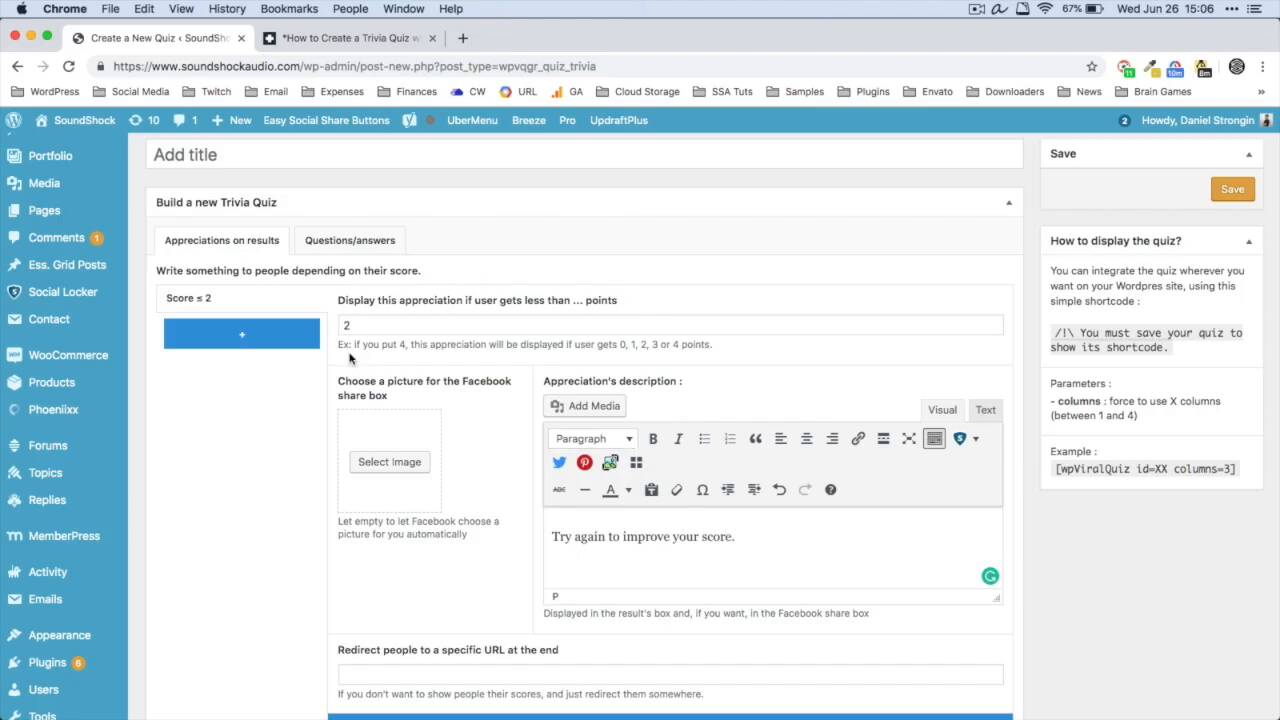The width and height of the screenshot is (1280, 720).
Task: Apply blockquote formatting
Action: (755, 439)
